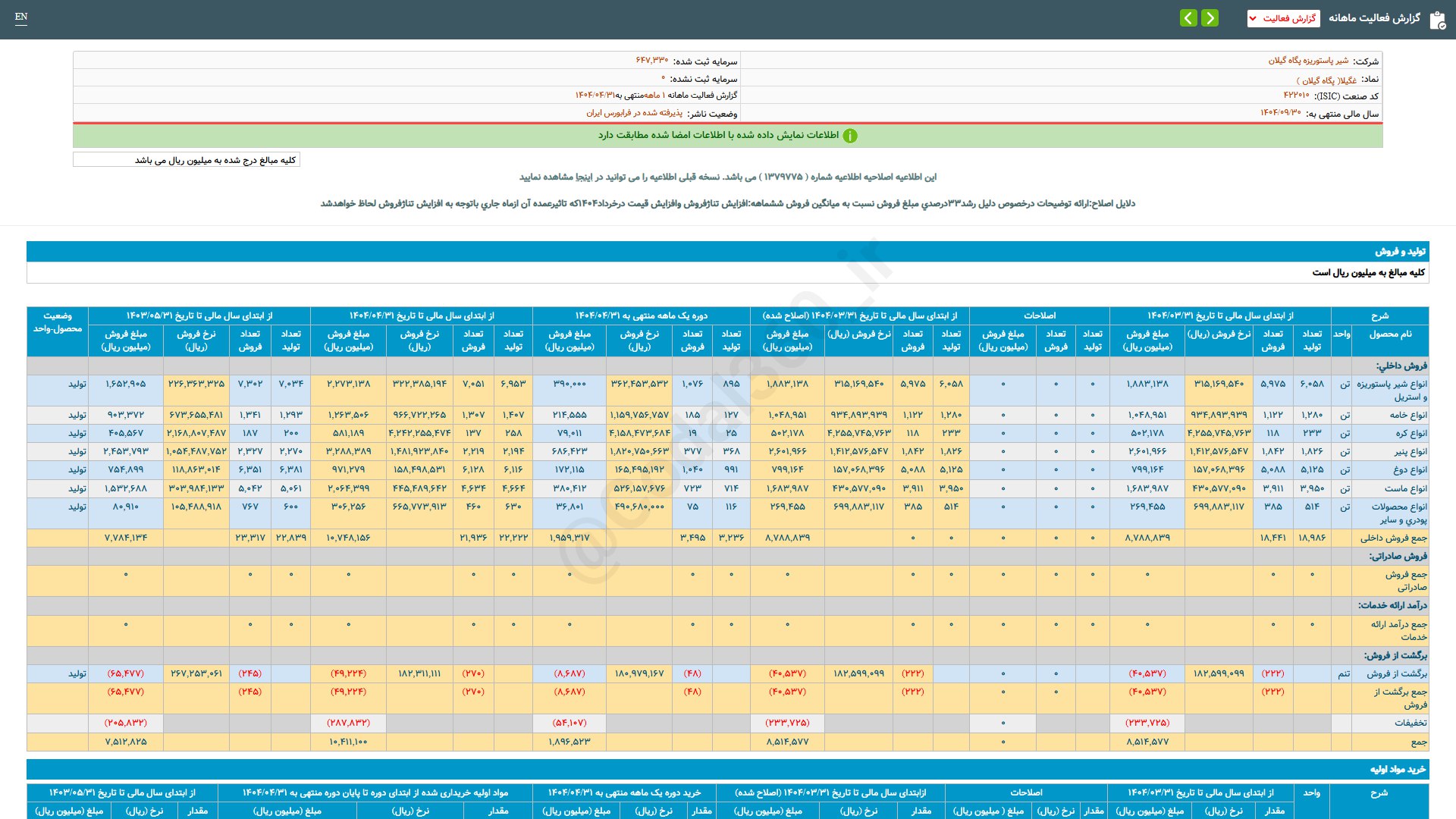
Task: Open the symbol link غگیلا (پگاه گیلان)
Action: click(x=1326, y=79)
